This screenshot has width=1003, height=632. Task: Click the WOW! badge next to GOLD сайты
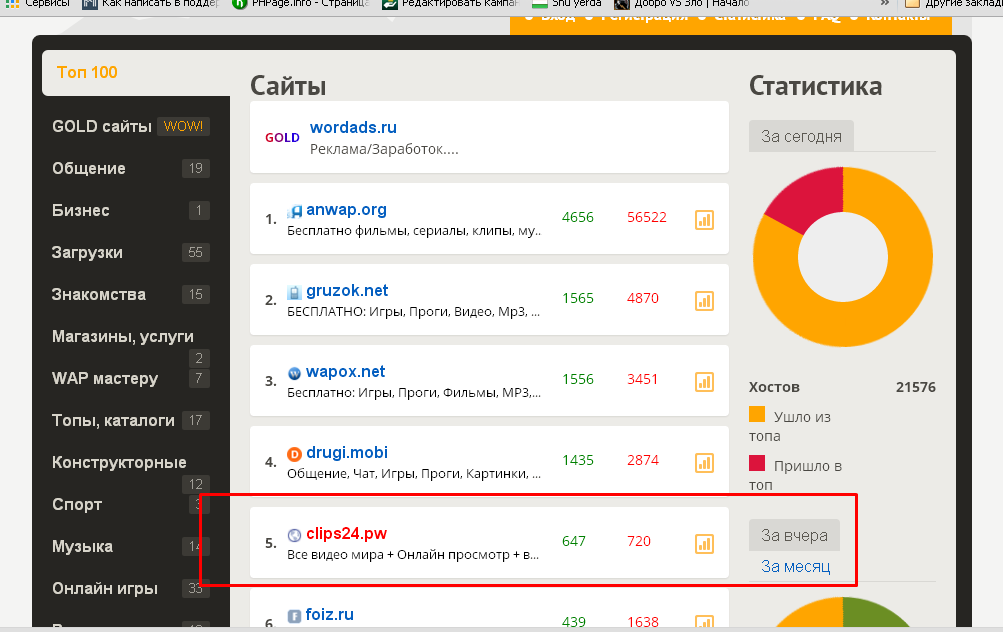pyautogui.click(x=184, y=126)
